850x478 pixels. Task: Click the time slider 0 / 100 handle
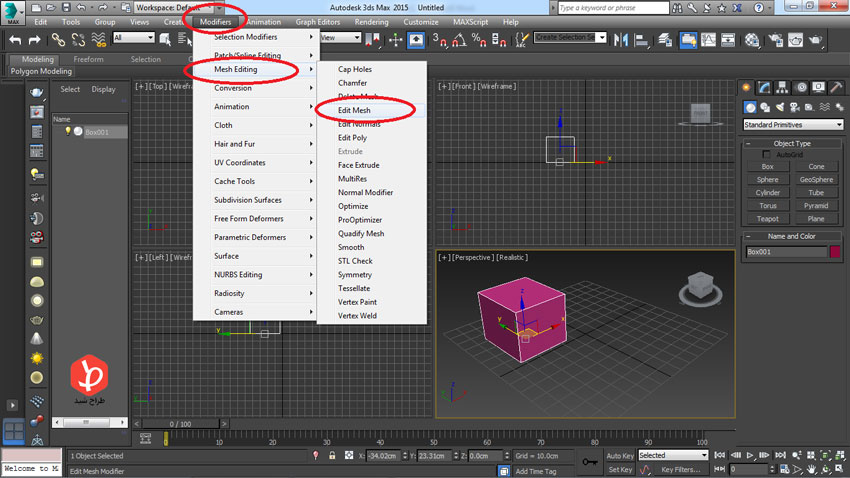[180, 424]
